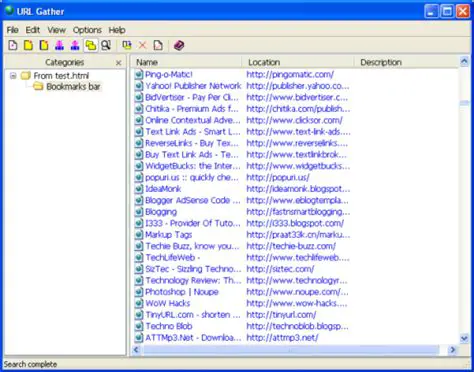
Task: Select the Technology Review: Th... entry
Action: 193,280
